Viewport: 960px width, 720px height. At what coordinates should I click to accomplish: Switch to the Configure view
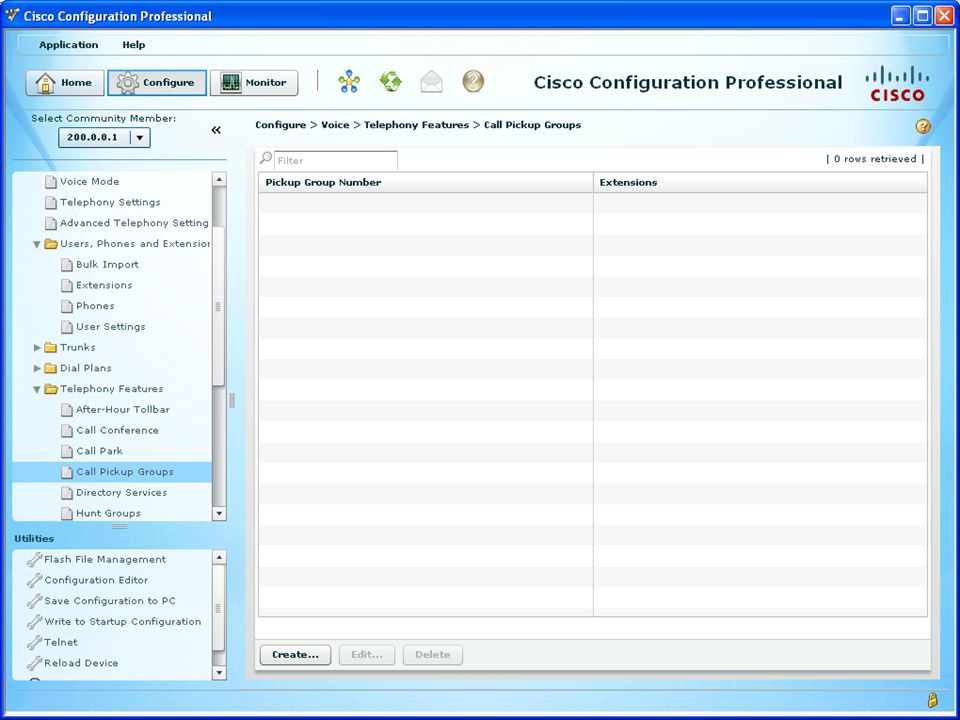[x=157, y=83]
